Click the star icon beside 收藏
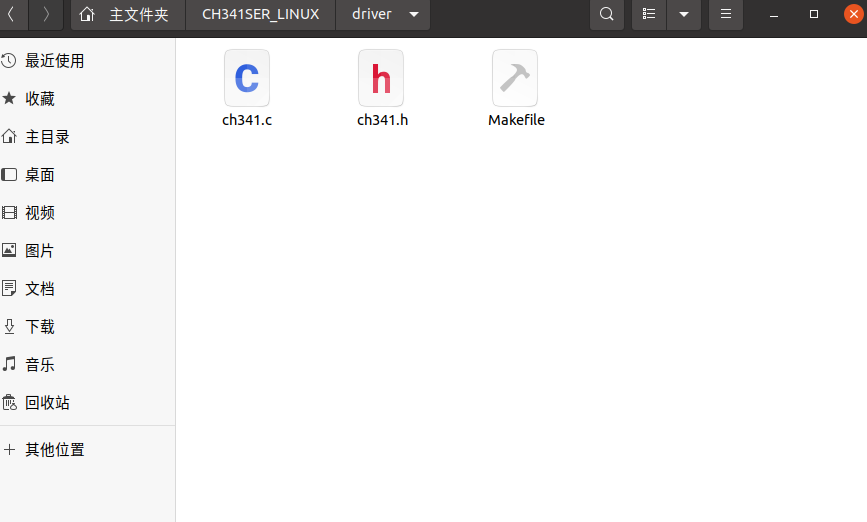This screenshot has height=522, width=867. [x=8, y=98]
